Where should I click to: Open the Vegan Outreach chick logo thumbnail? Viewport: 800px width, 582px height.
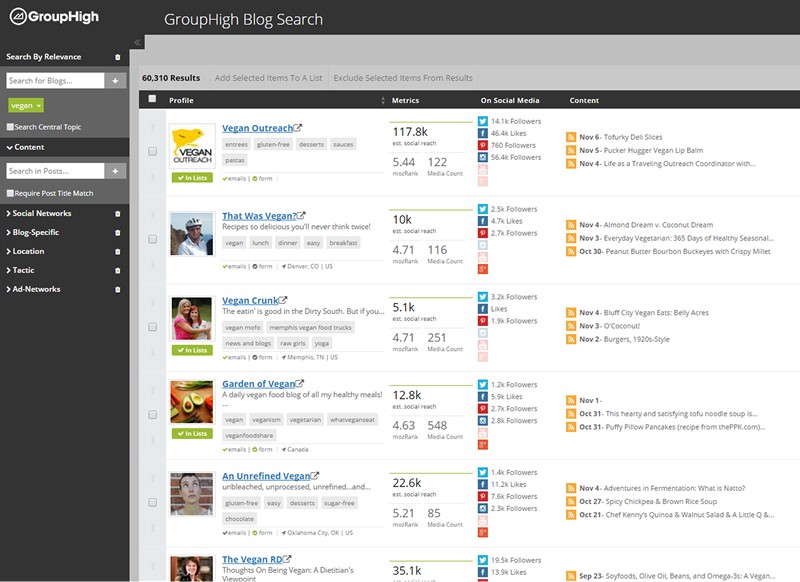[x=192, y=146]
